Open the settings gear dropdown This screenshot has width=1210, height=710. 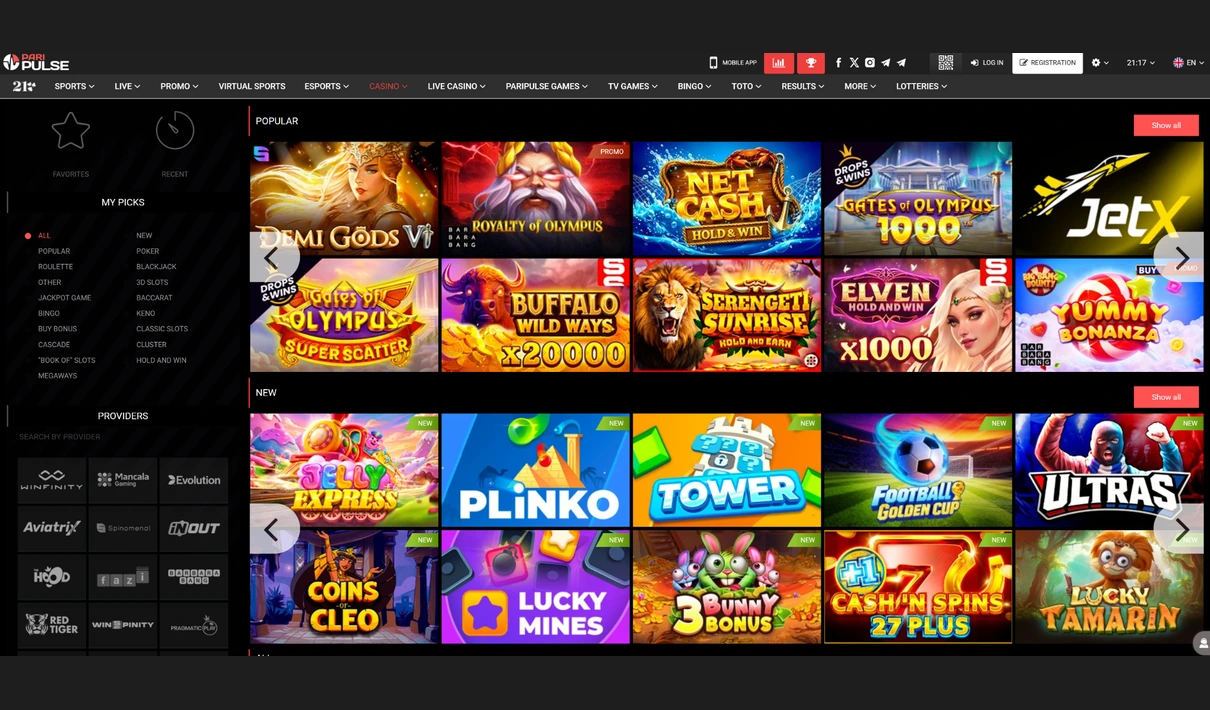1100,63
